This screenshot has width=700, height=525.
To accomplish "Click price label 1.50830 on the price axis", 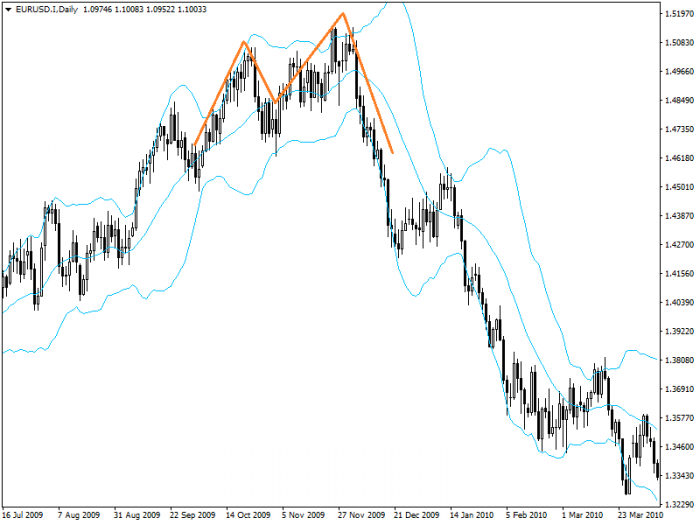I will [x=679, y=42].
